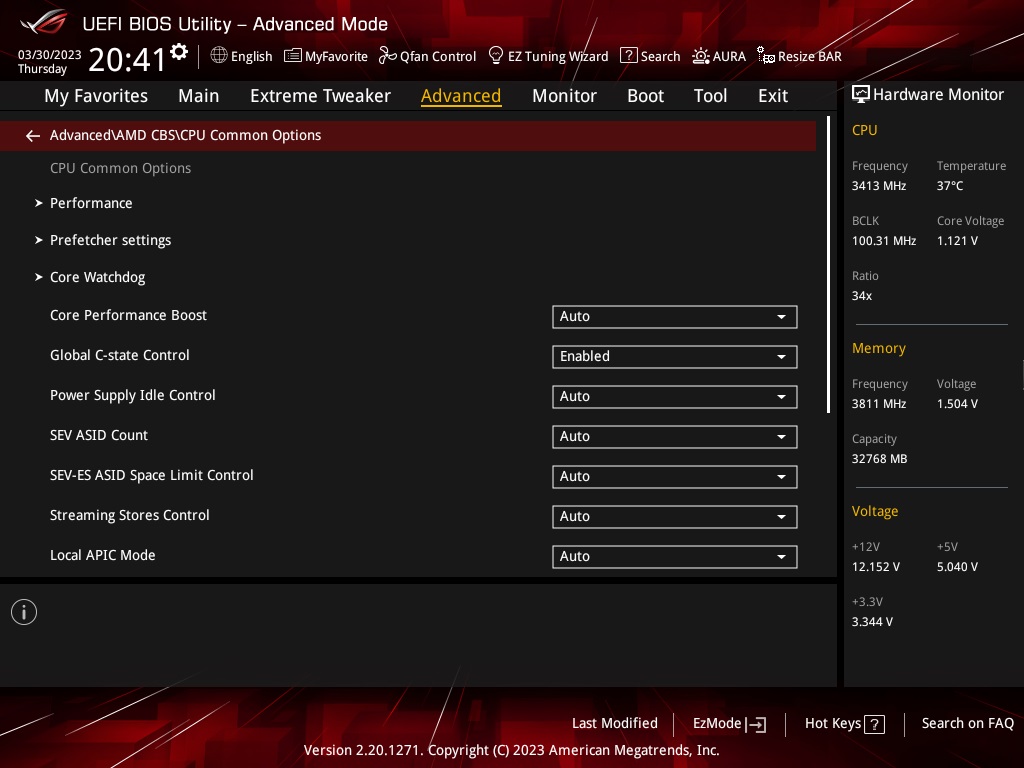This screenshot has height=768, width=1024.
Task: Click the EZ Tuning Wizard bulb icon
Action: [x=496, y=56]
